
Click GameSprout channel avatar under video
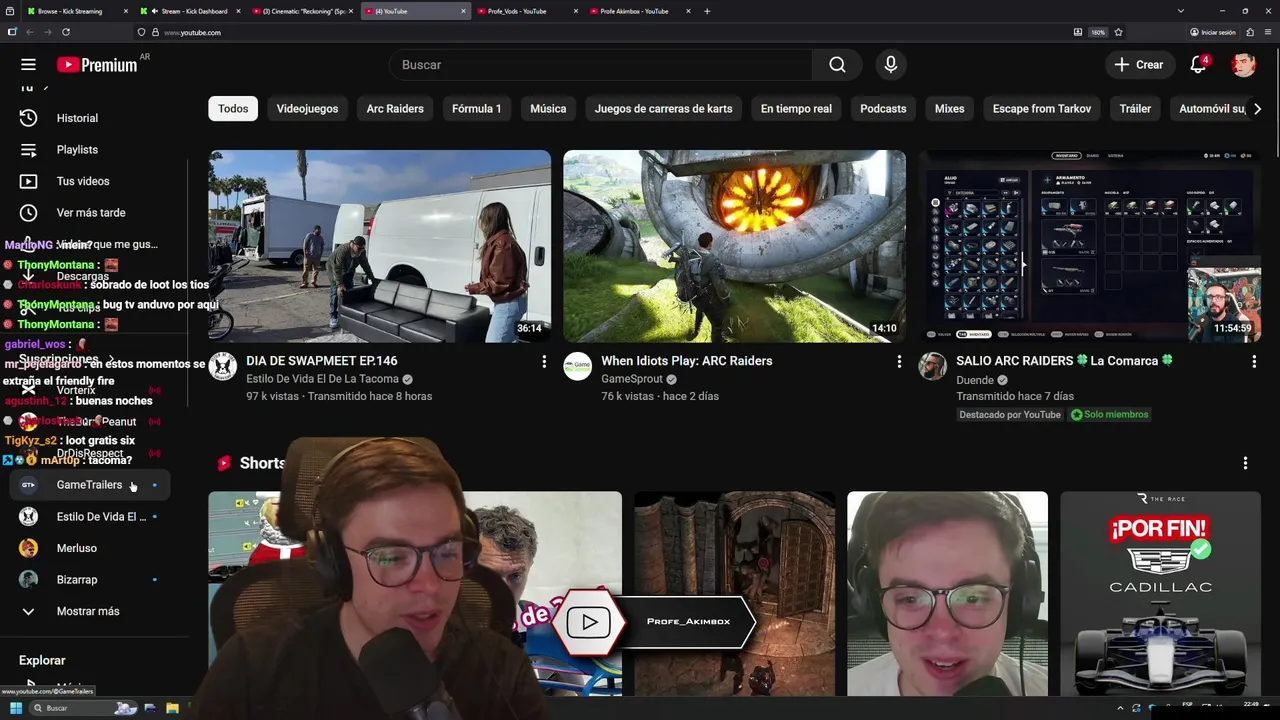pos(577,367)
